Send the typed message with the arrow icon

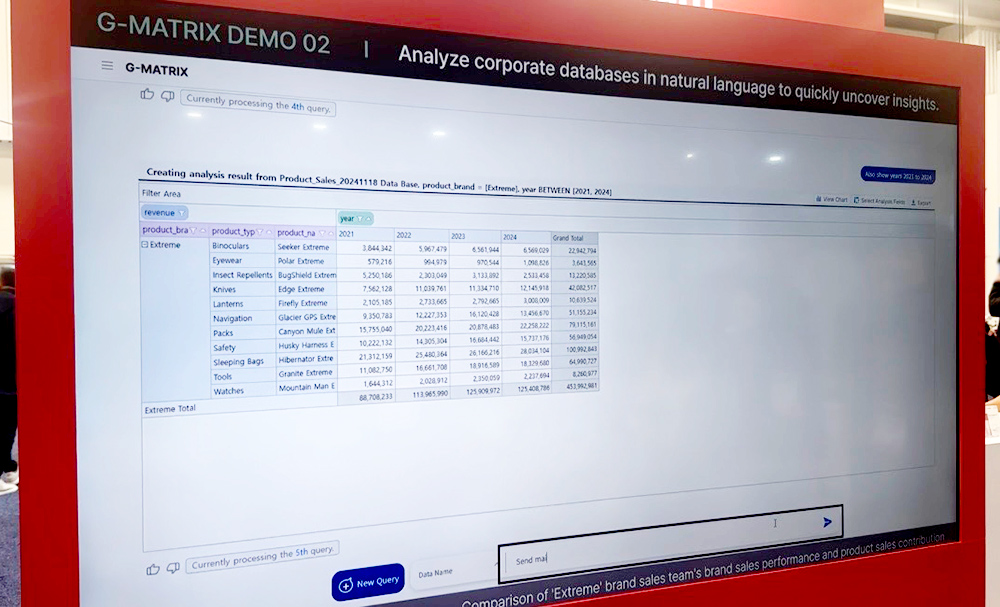[x=827, y=522]
